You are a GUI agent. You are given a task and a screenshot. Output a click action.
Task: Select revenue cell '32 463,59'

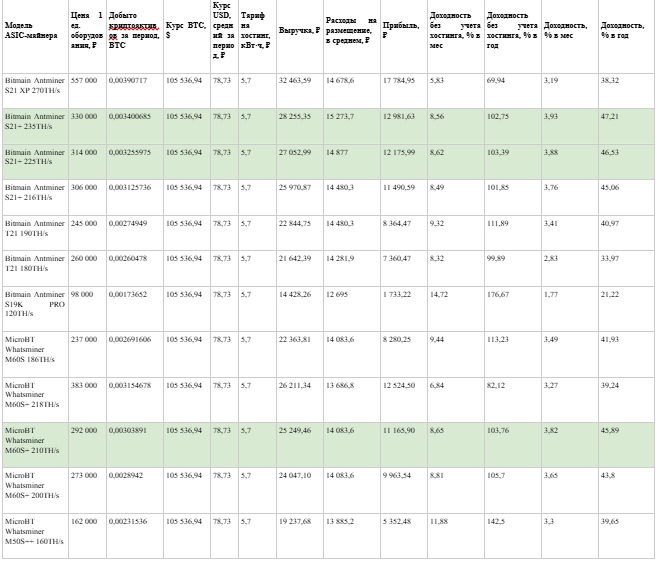(x=300, y=91)
